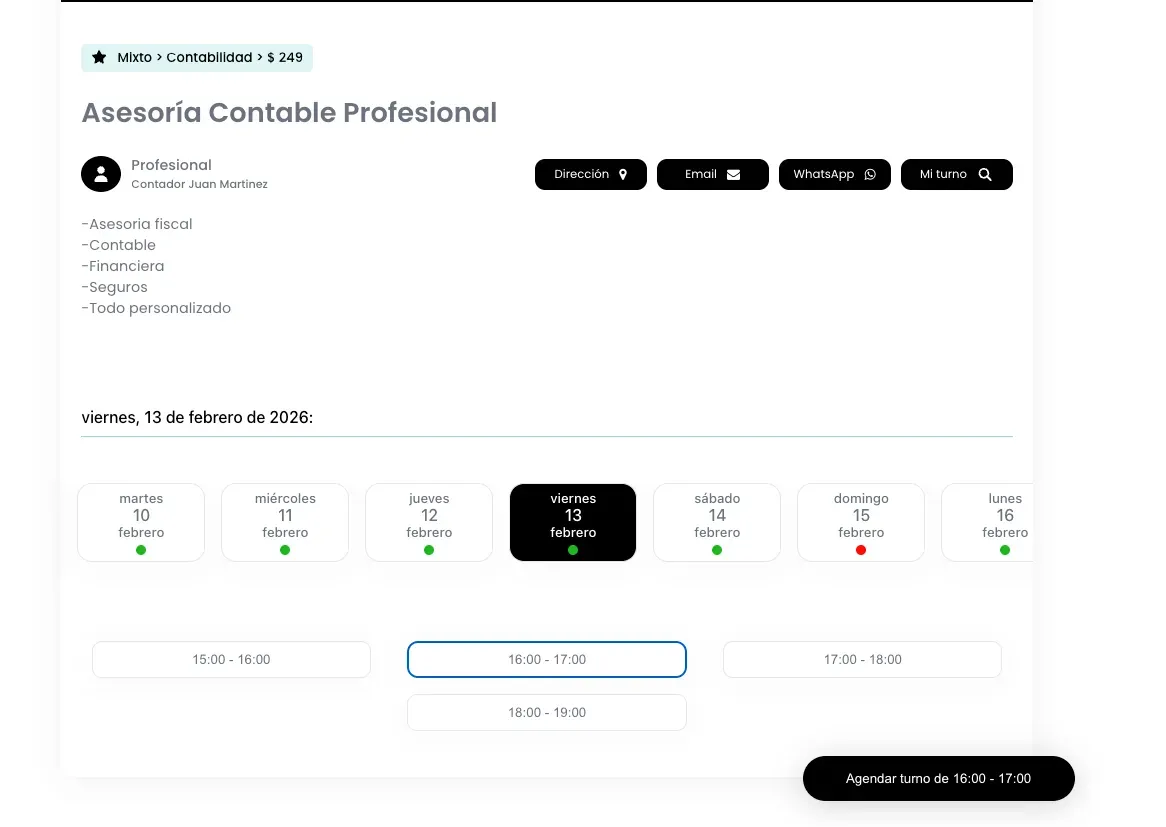
Task: Switch to the sábado 14 febrero date
Action: (717, 522)
